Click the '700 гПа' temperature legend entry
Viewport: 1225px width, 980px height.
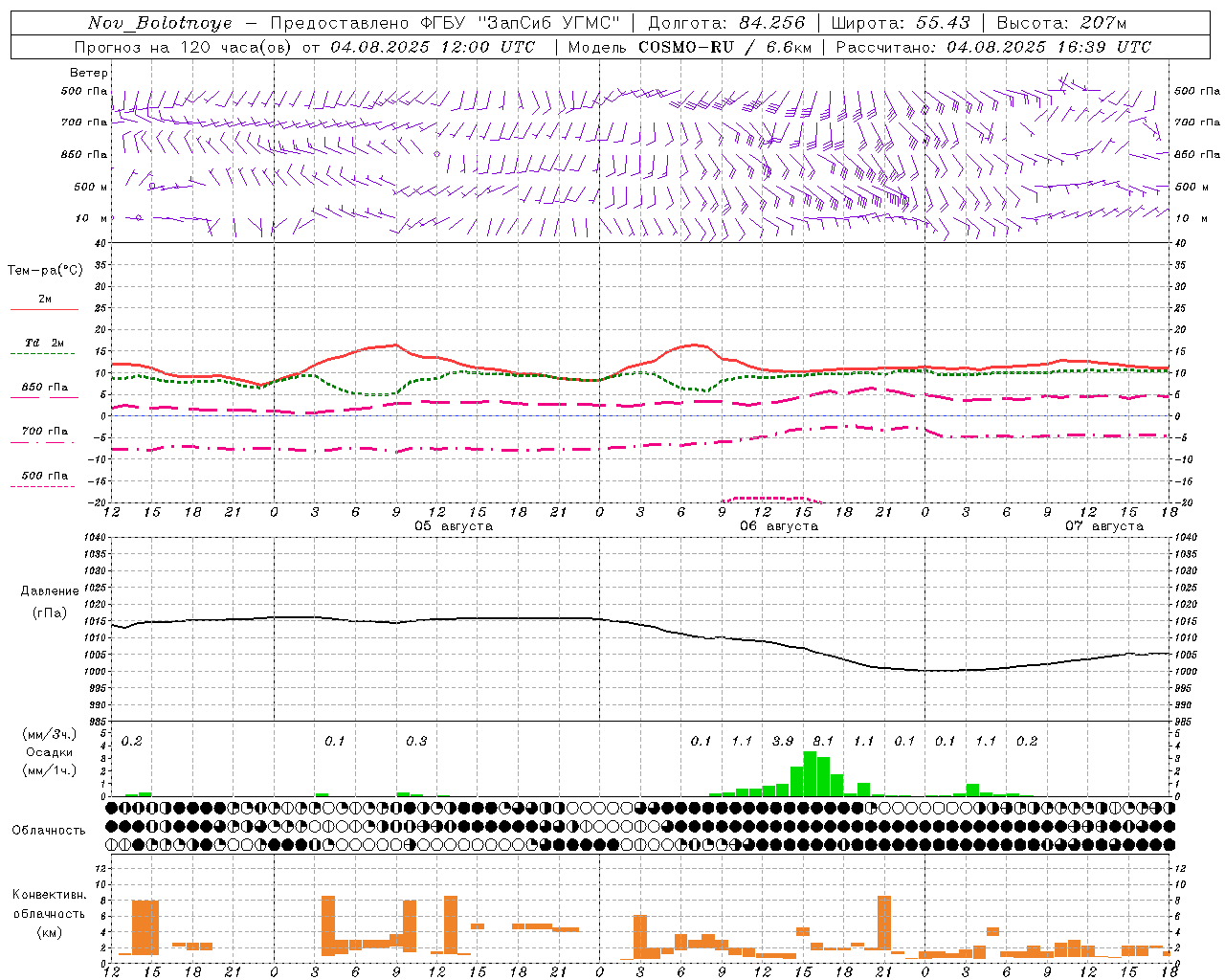(x=45, y=432)
